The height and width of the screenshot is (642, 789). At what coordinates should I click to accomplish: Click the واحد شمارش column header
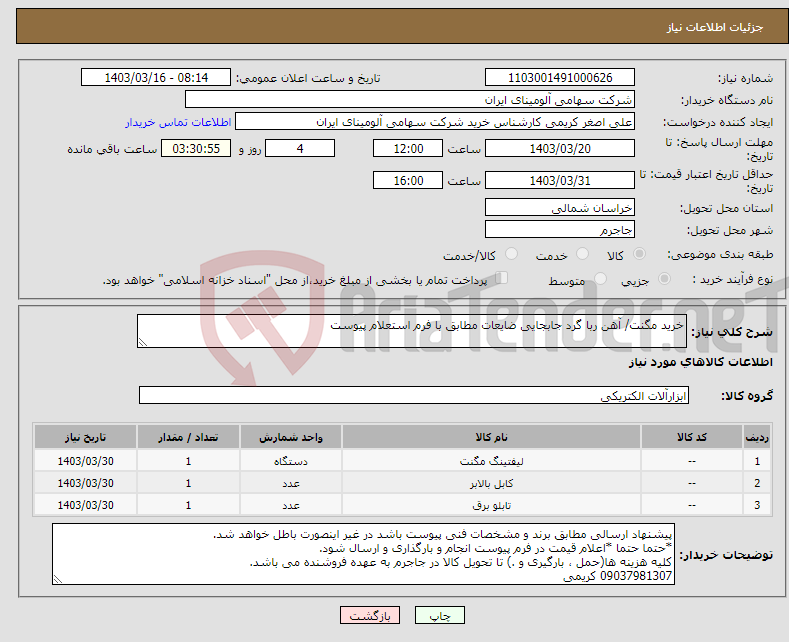pos(290,437)
